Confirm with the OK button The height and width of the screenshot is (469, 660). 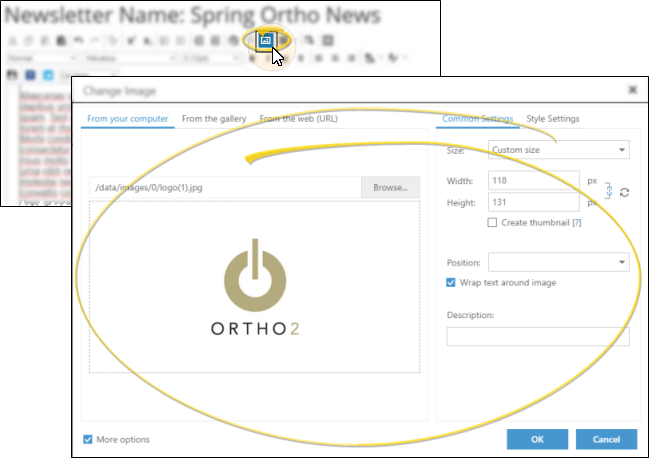537,439
